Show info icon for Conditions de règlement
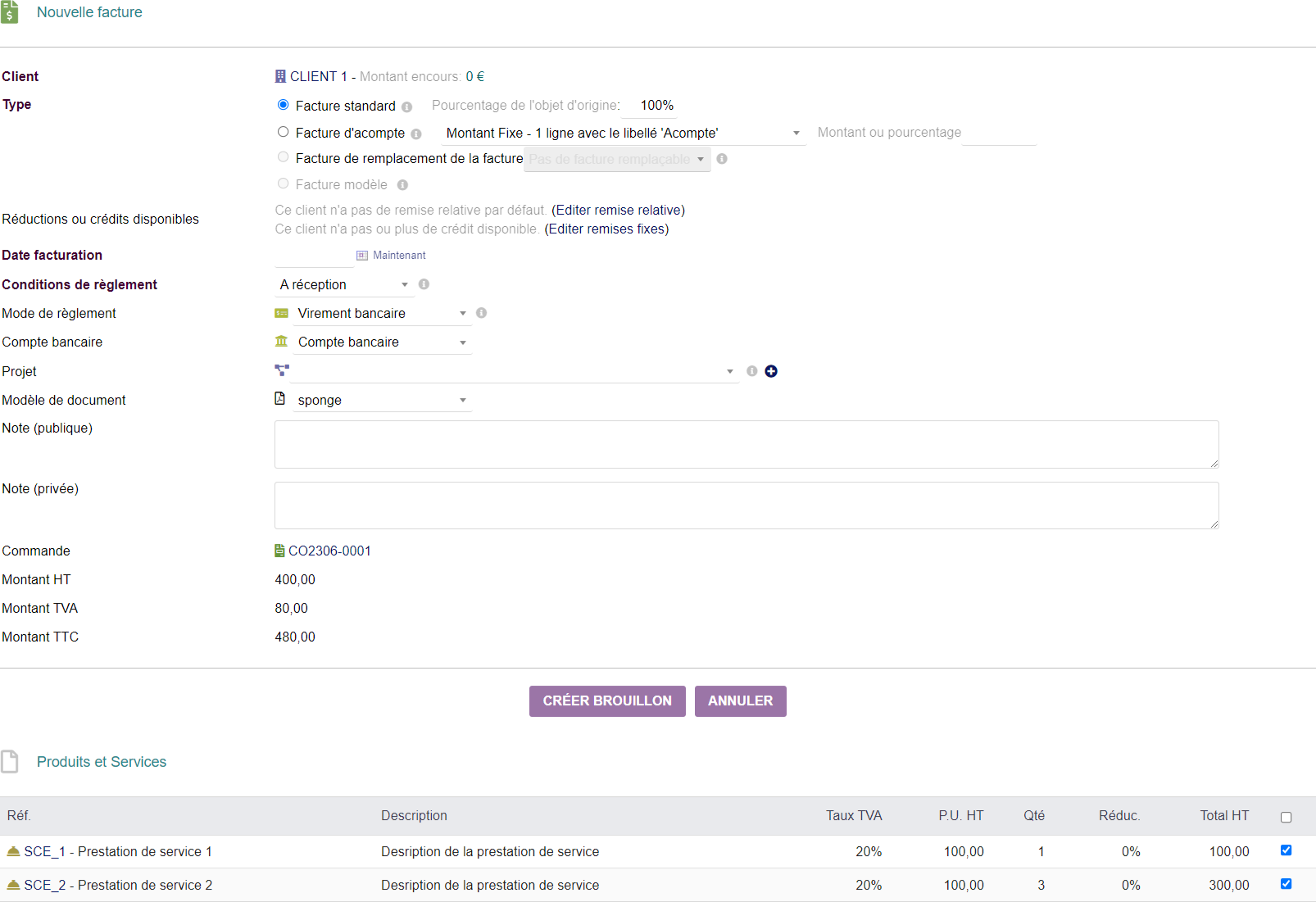This screenshot has height=902, width=1316. 424,284
